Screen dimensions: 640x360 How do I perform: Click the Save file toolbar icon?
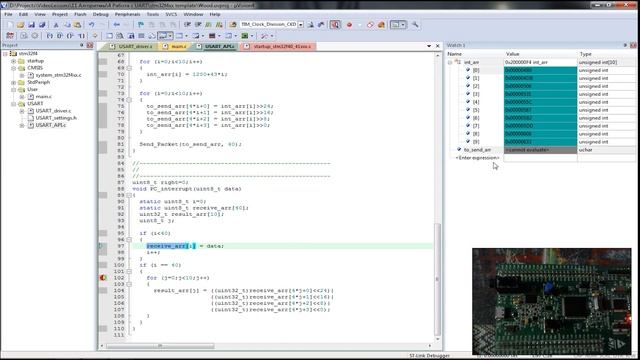point(31,25)
